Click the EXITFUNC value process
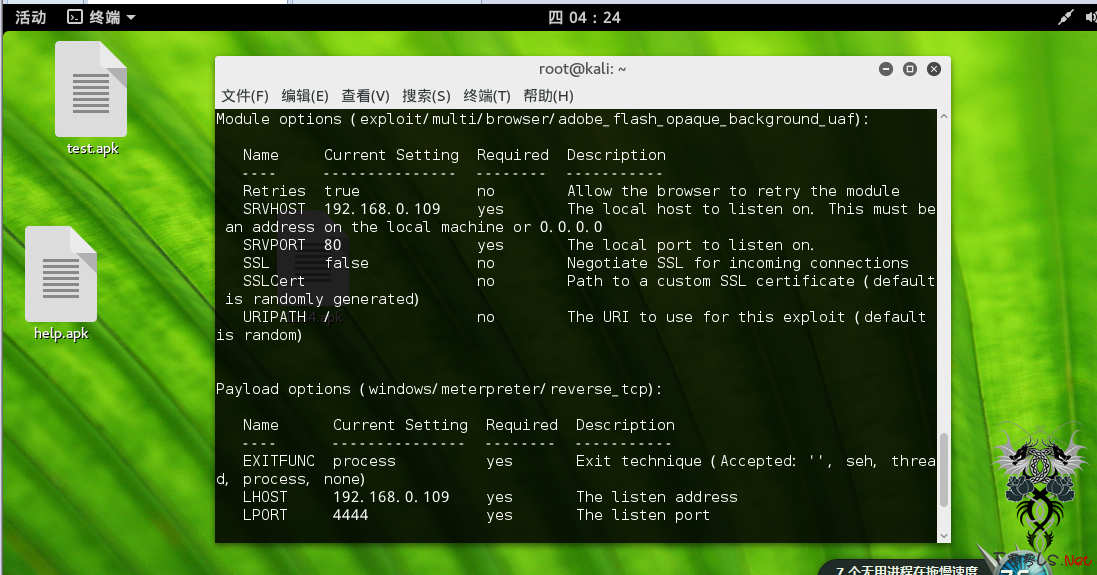 tap(364, 461)
